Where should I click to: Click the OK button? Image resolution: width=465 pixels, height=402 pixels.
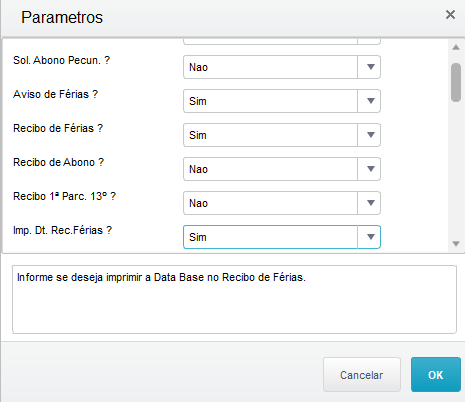click(436, 375)
